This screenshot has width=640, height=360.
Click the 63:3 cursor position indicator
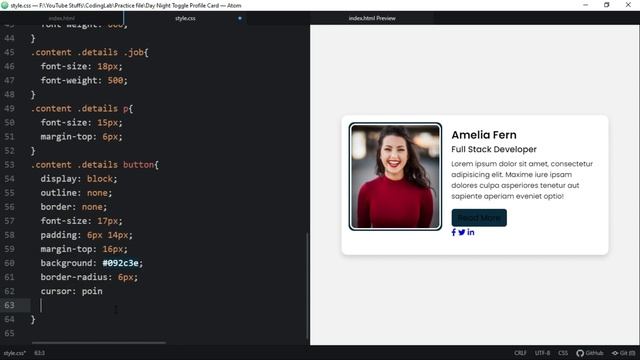40,353
